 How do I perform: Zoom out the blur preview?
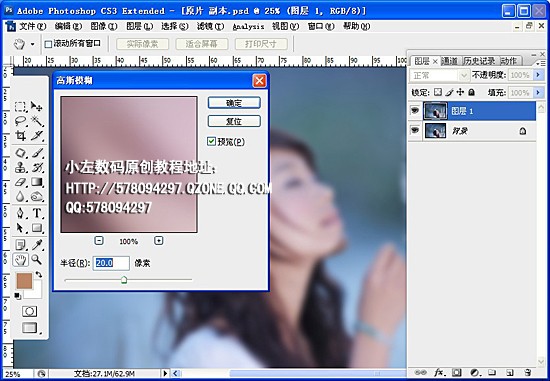point(99,241)
